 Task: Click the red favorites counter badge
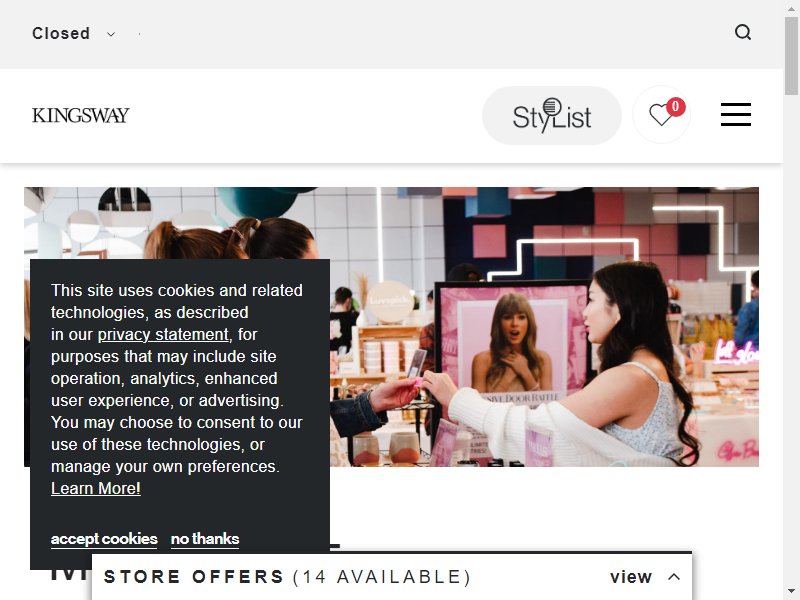(676, 107)
